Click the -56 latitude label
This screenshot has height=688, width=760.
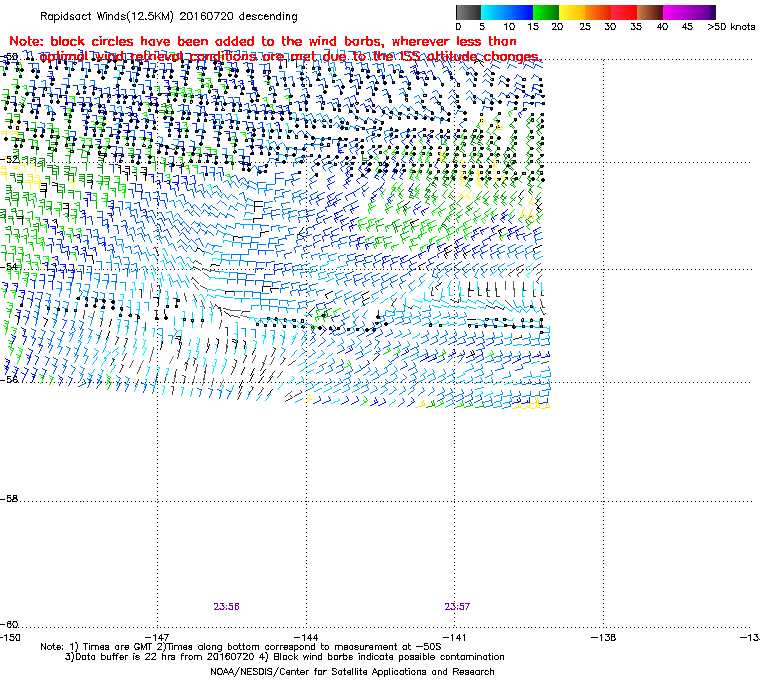[x=10, y=379]
